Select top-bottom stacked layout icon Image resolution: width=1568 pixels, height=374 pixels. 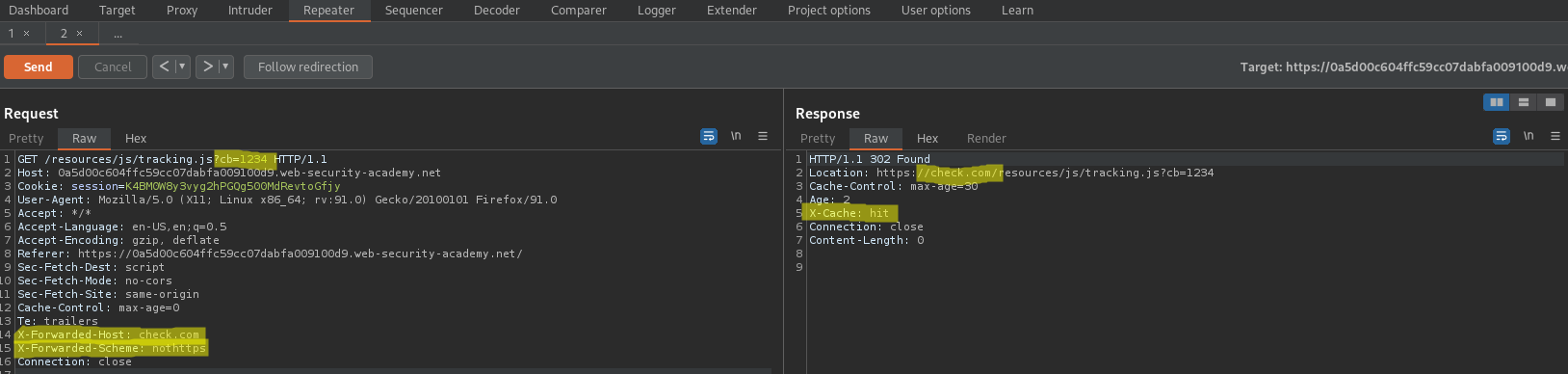1524,102
